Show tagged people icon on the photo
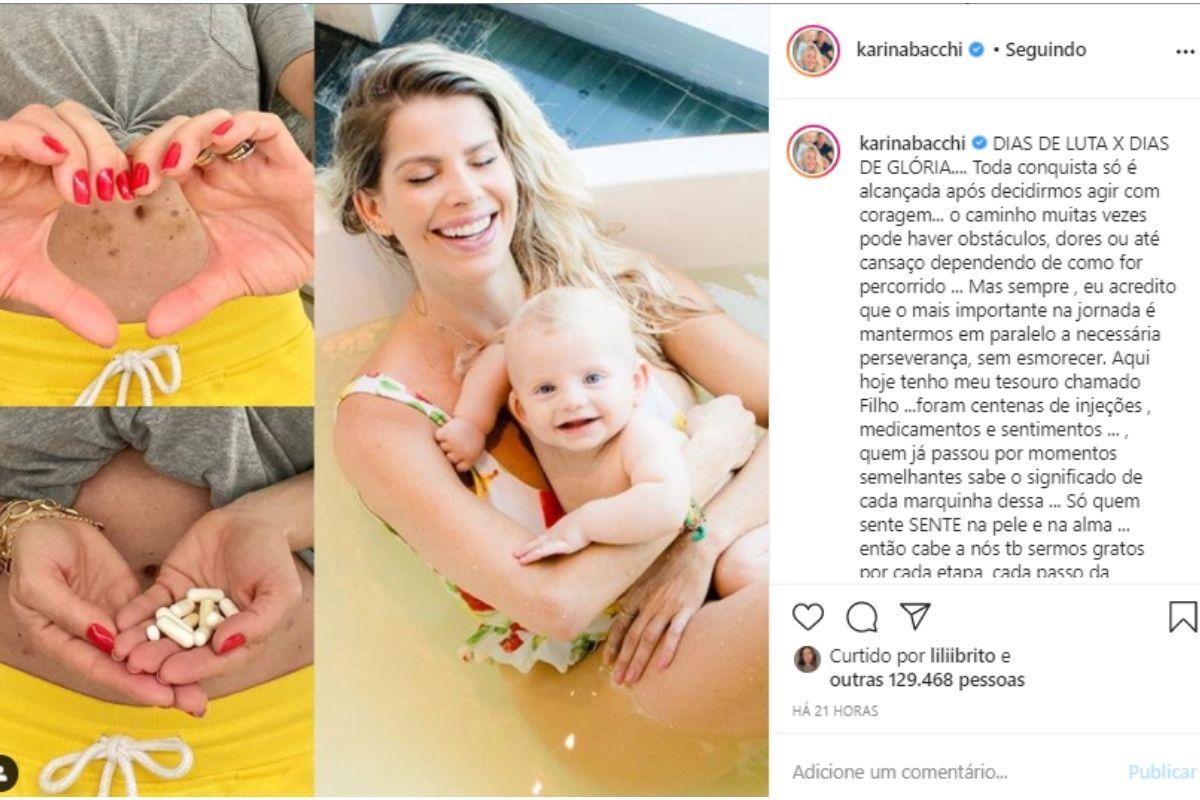Viewport: 1200px width, 800px height. click(7, 772)
